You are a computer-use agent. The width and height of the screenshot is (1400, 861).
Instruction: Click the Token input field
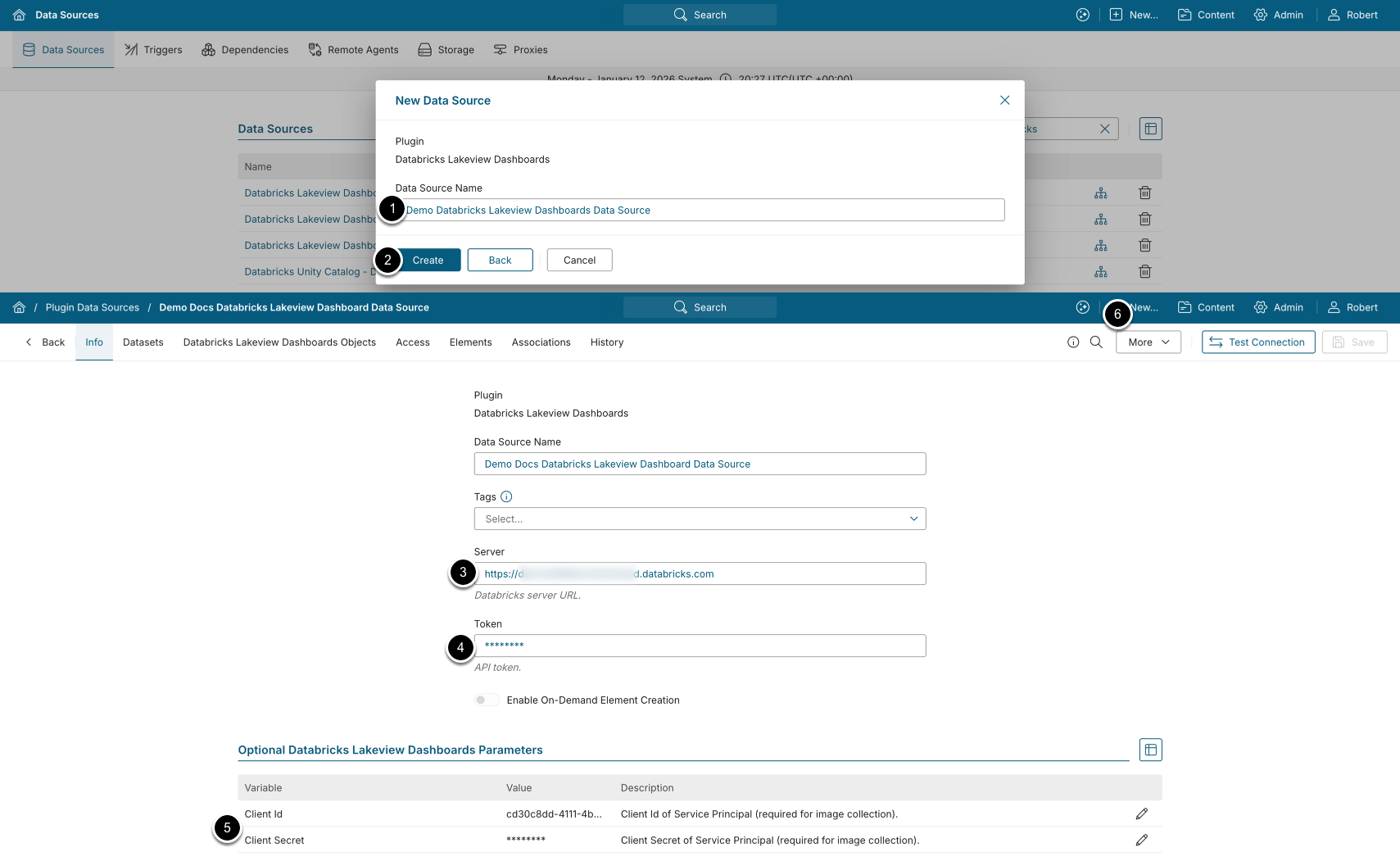coord(700,646)
